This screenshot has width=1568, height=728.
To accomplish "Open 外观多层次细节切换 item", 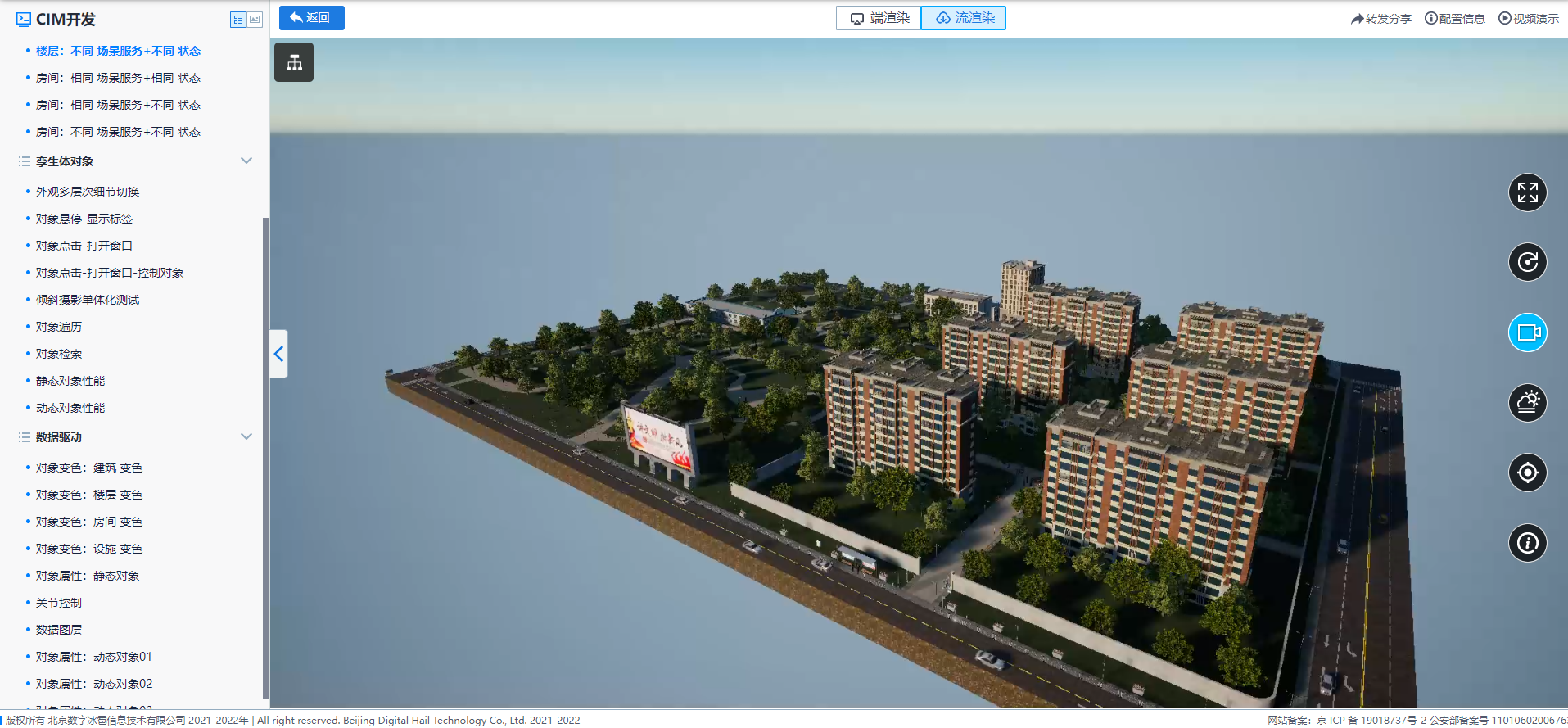I will coord(88,192).
